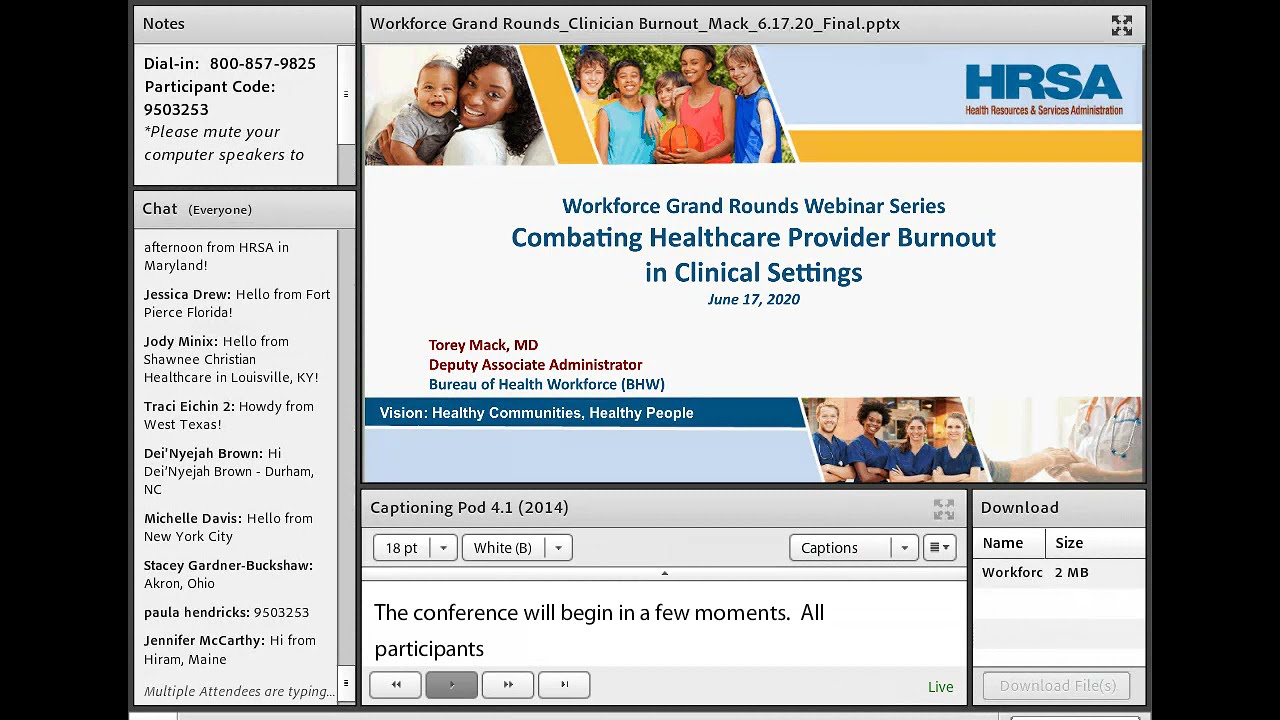Click Torey Mack, MD on the slide

(483, 345)
